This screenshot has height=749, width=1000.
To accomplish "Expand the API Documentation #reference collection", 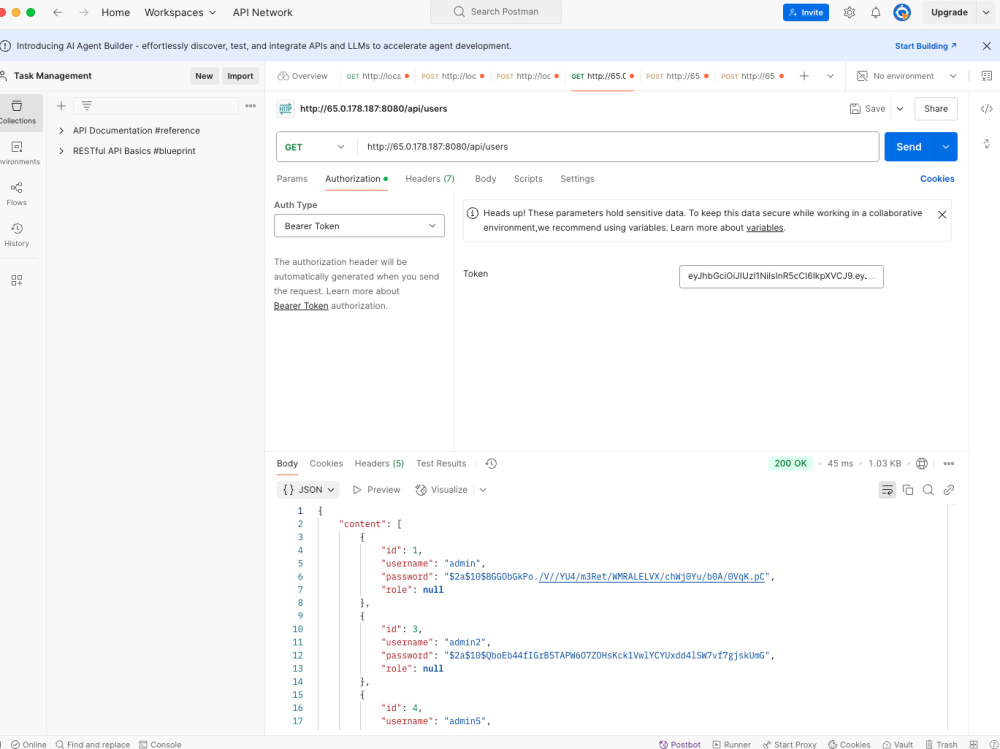I will tap(61, 130).
